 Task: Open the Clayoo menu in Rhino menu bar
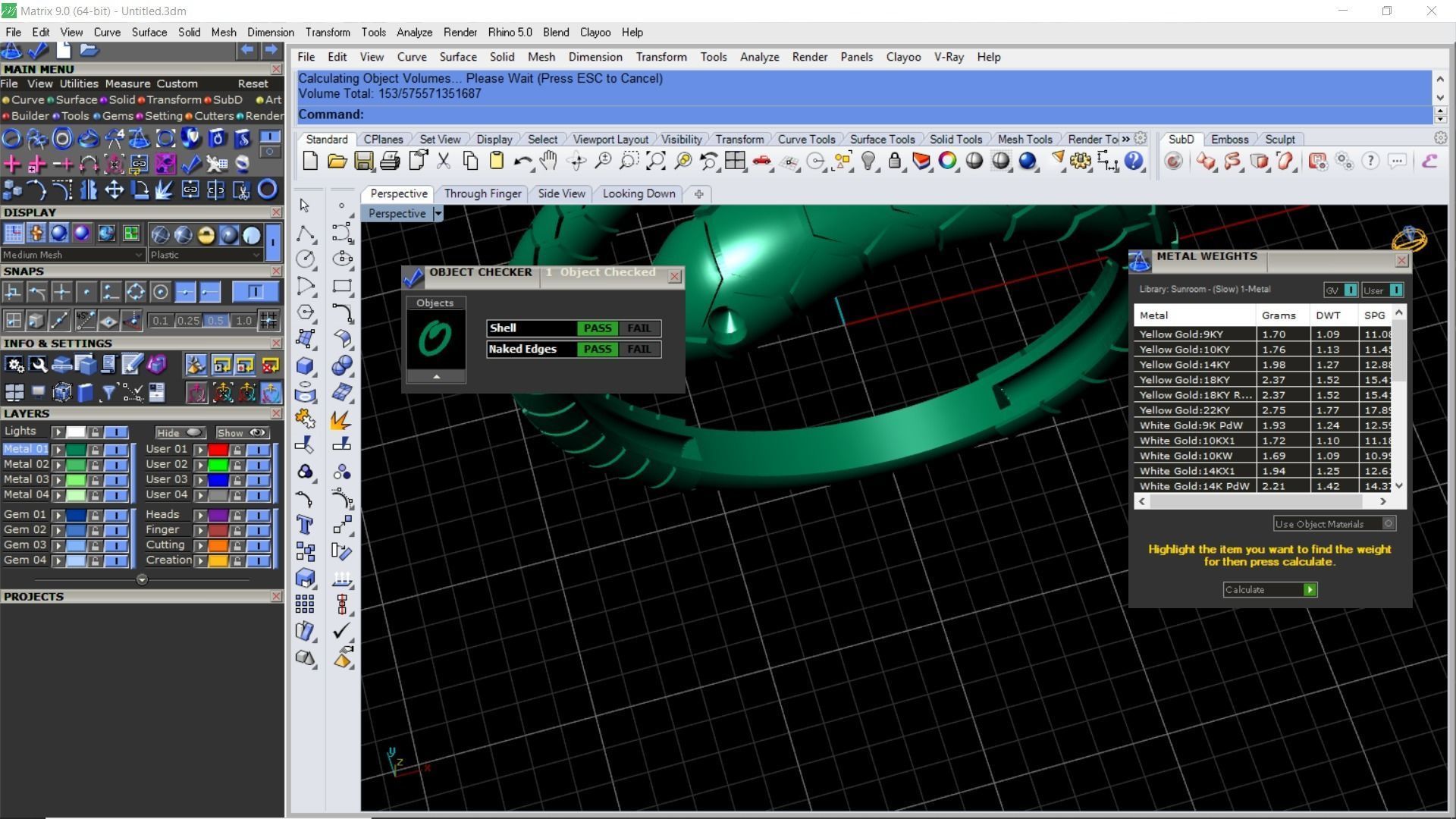tap(903, 57)
